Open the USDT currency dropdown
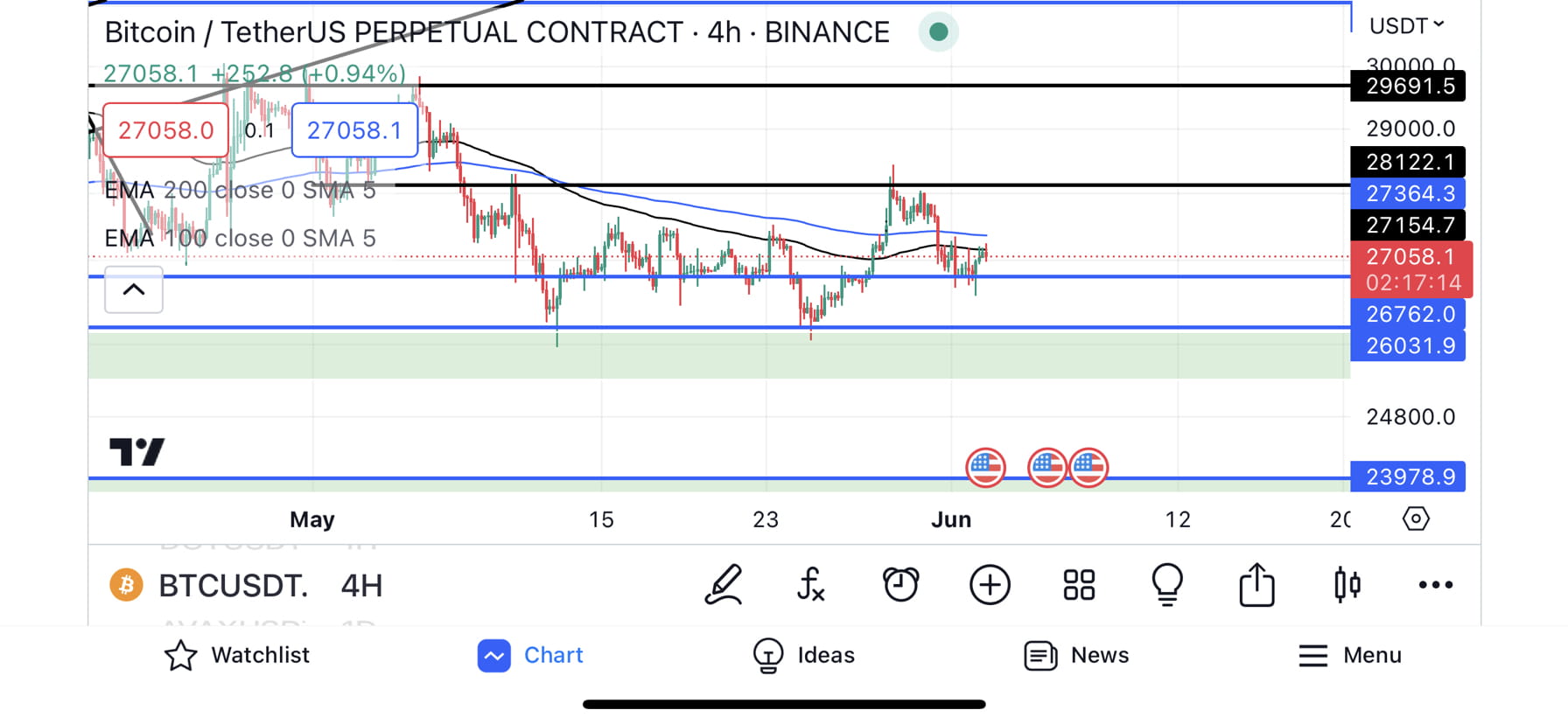 [x=1406, y=26]
